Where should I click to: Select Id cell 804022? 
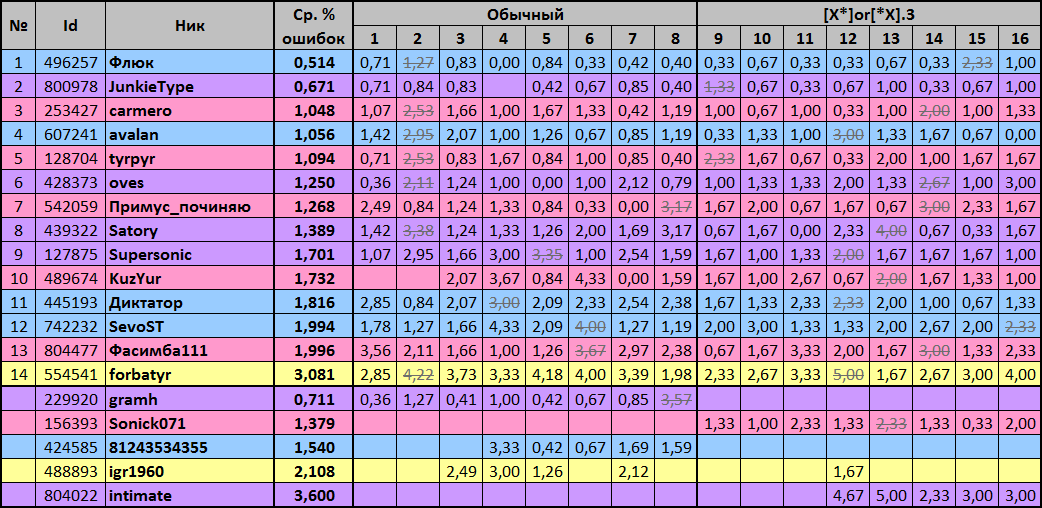point(70,495)
